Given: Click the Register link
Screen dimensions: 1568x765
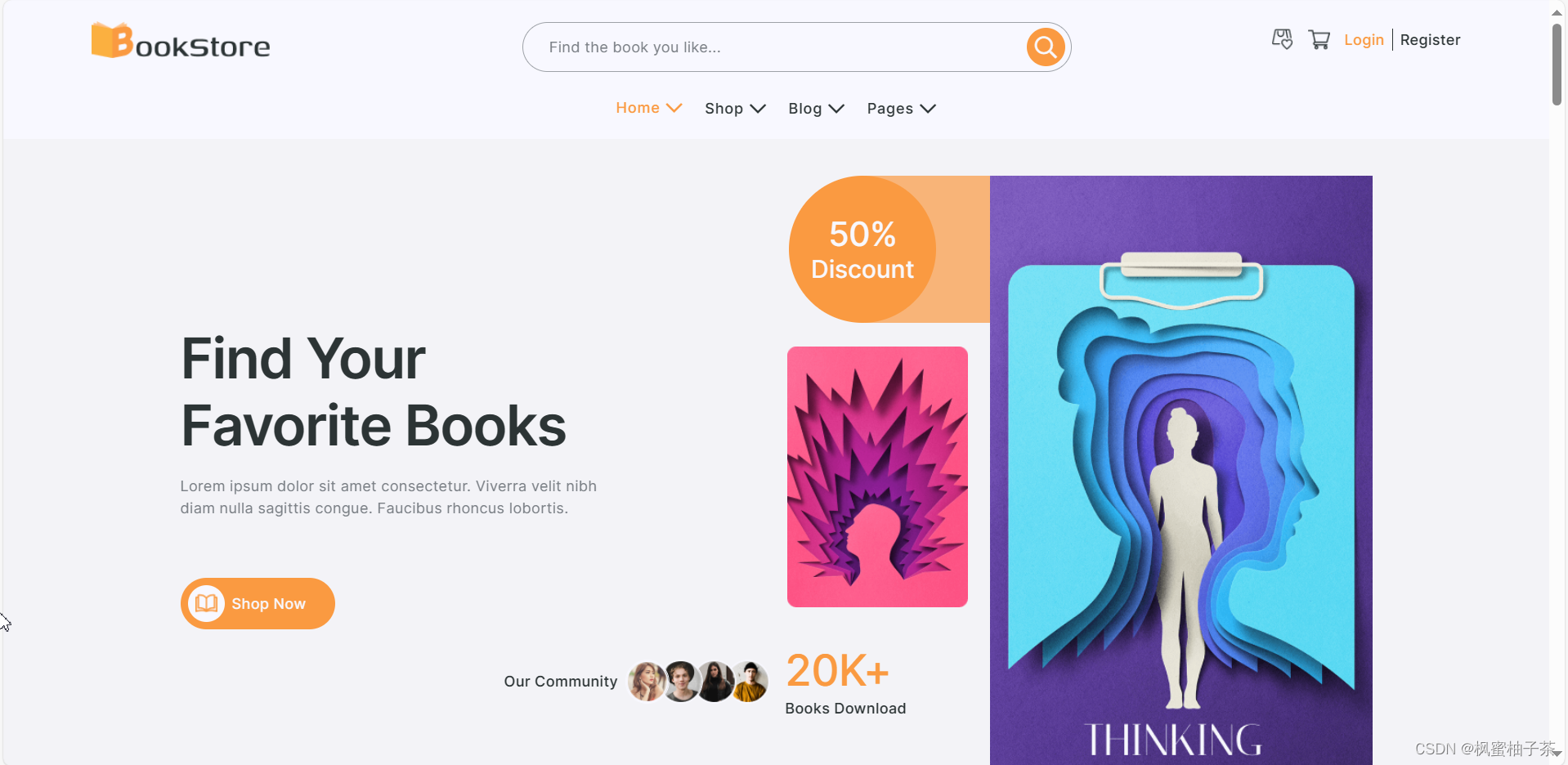Looking at the screenshot, I should point(1430,40).
